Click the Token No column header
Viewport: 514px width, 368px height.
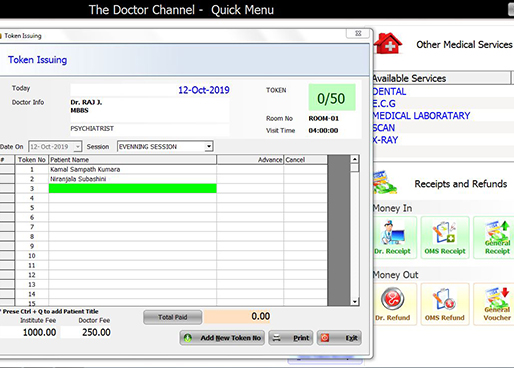(x=32, y=160)
